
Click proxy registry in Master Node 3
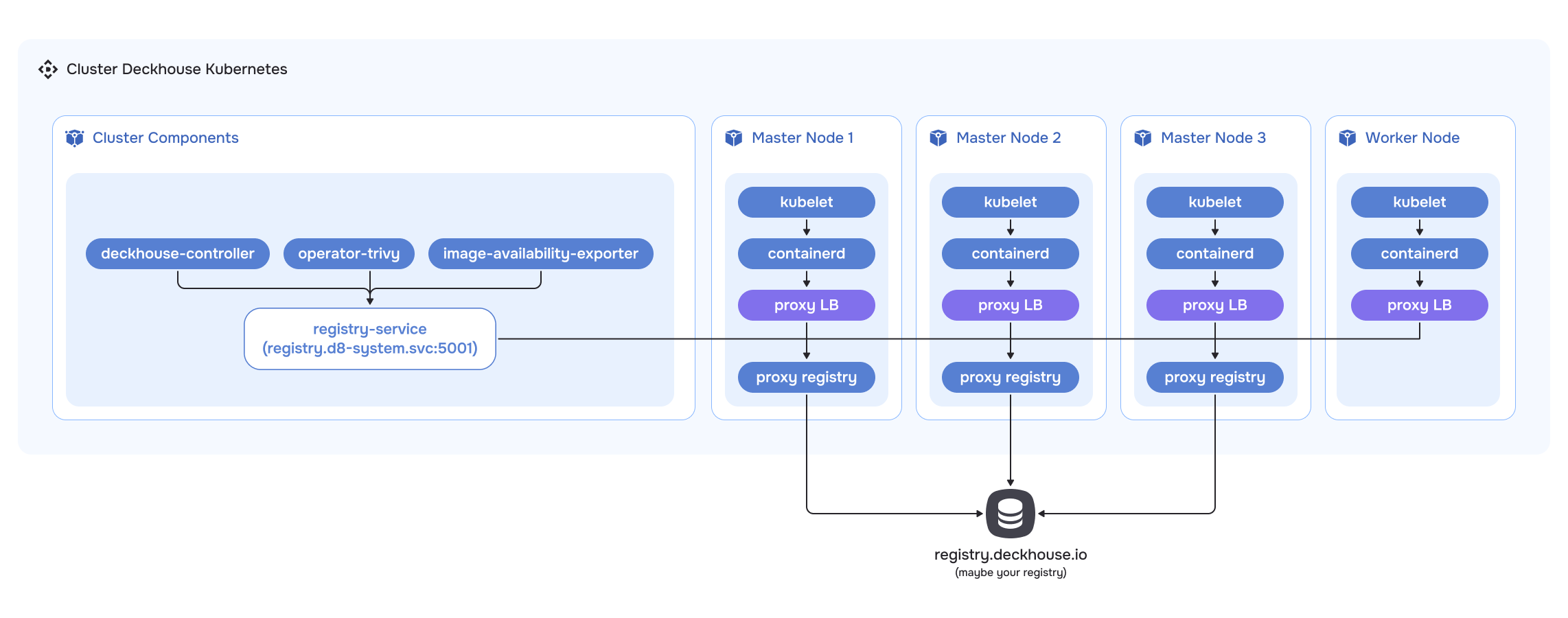1214,377
